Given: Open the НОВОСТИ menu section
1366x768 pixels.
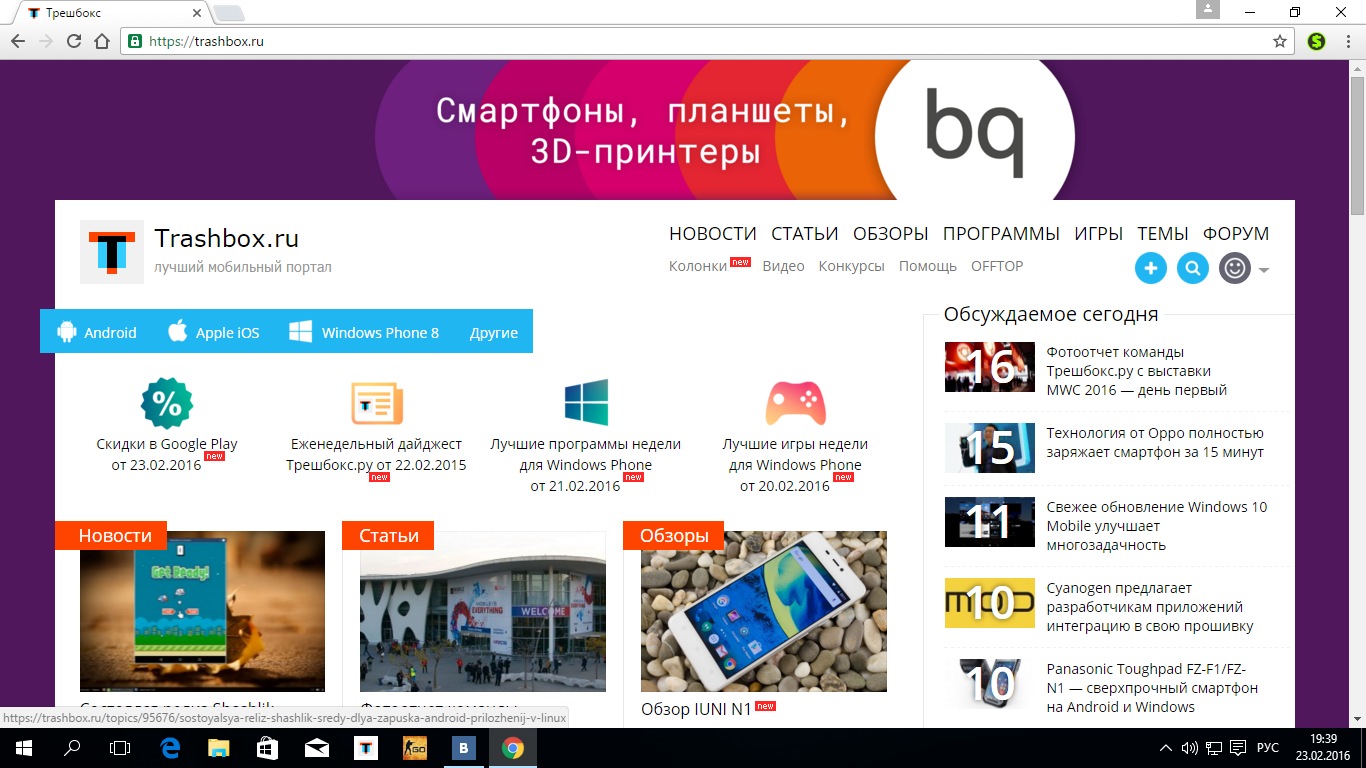Looking at the screenshot, I should click(x=712, y=234).
